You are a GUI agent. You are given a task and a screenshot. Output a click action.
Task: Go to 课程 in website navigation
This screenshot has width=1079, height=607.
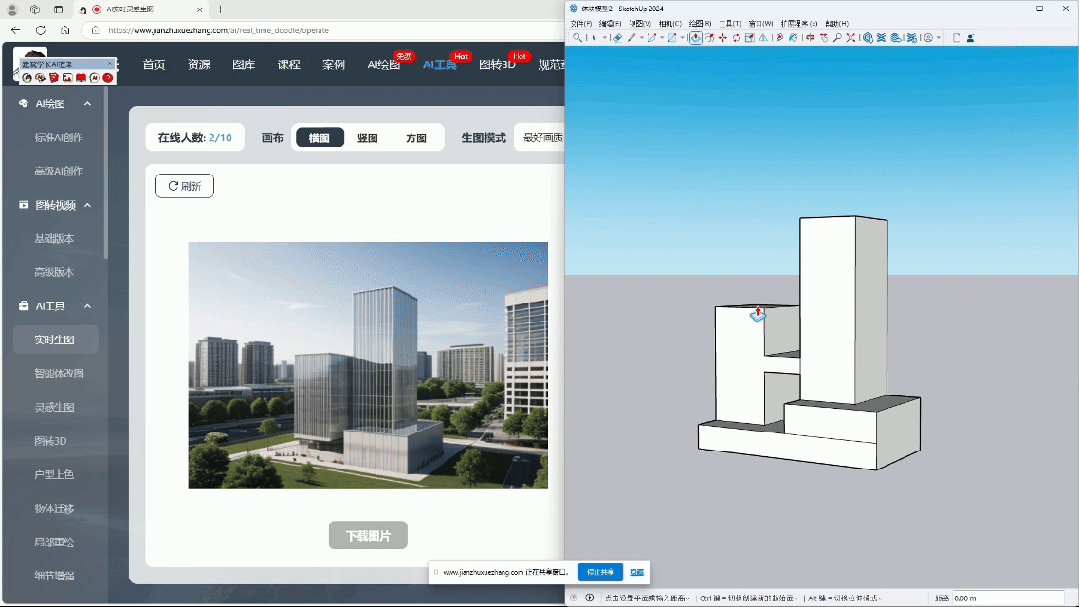tap(289, 64)
